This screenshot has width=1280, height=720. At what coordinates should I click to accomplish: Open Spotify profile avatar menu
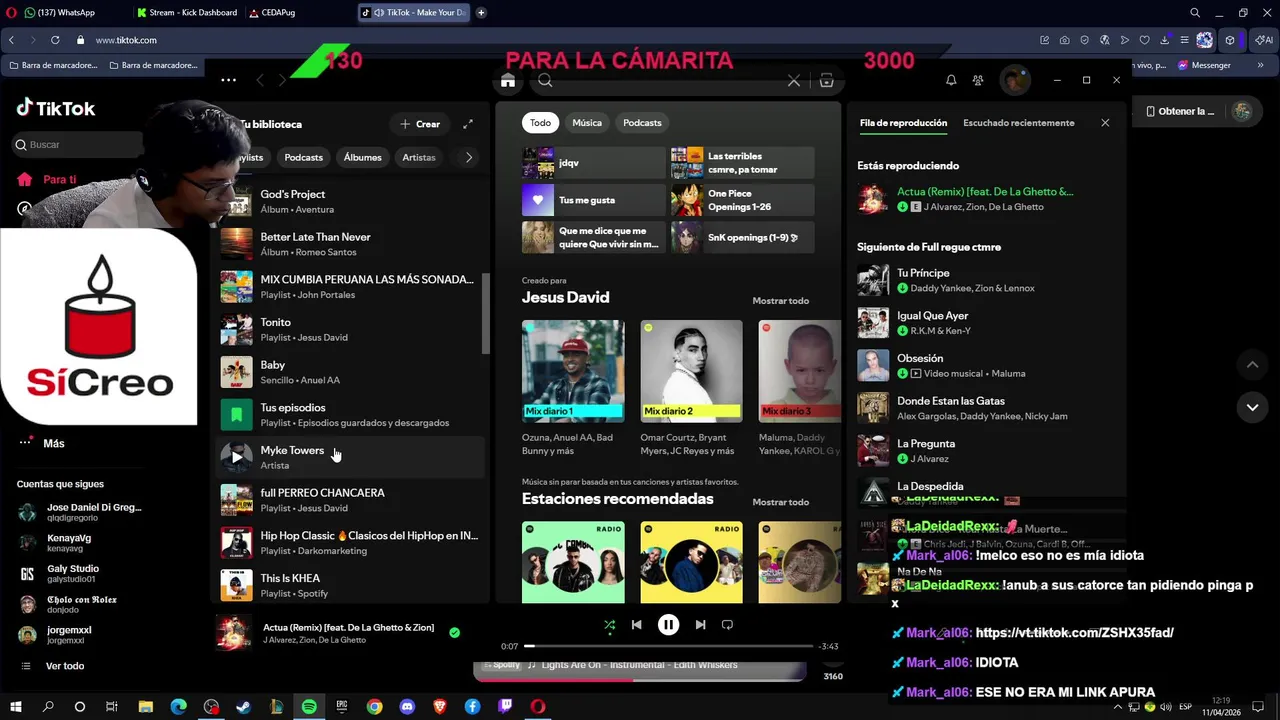coord(1015,80)
